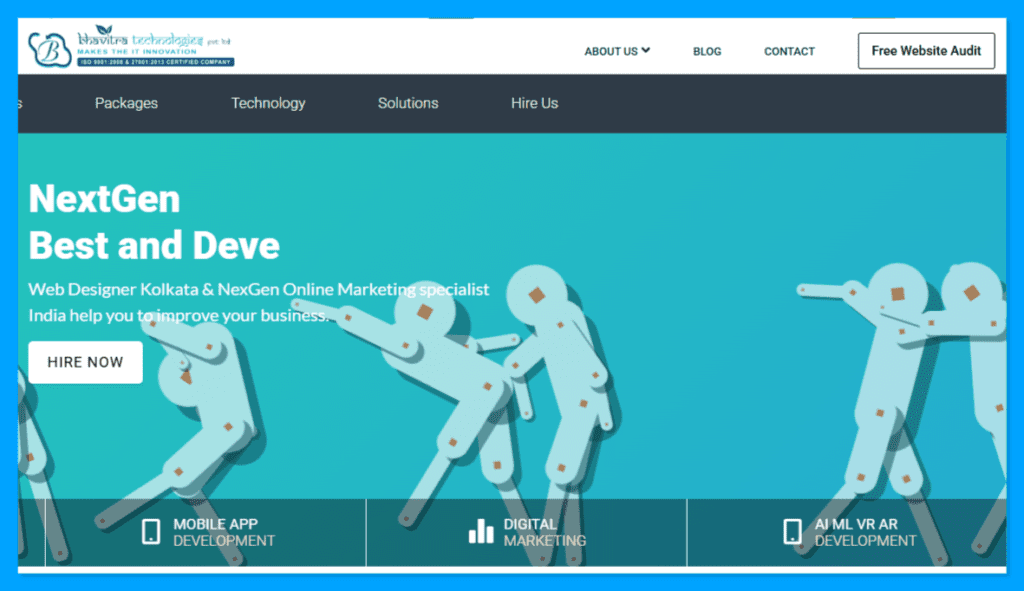Open the Solutions menu item

(x=408, y=103)
